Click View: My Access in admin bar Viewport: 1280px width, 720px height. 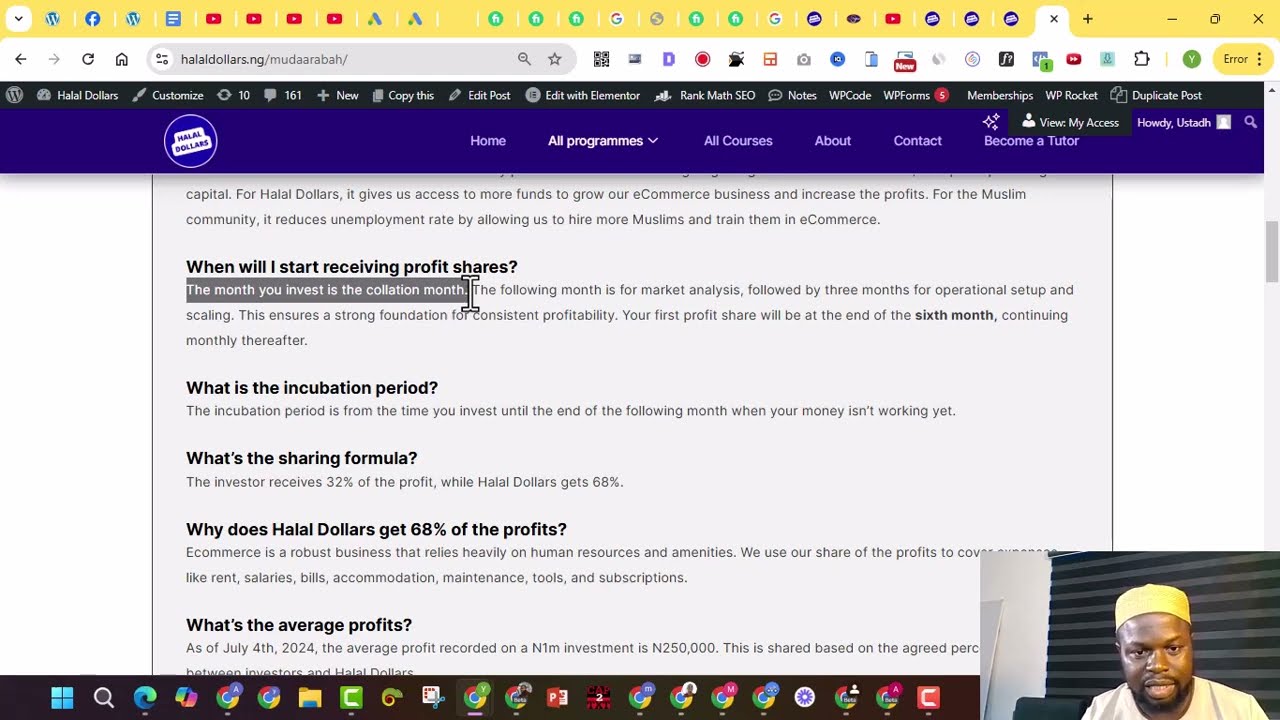tap(1070, 122)
